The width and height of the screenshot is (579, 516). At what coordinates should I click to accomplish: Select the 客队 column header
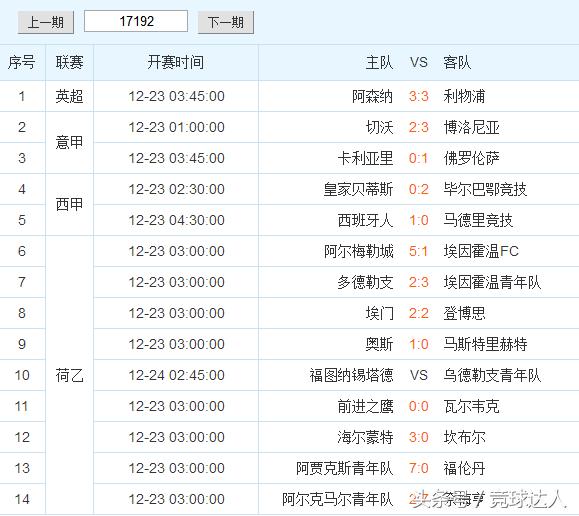coord(457,62)
